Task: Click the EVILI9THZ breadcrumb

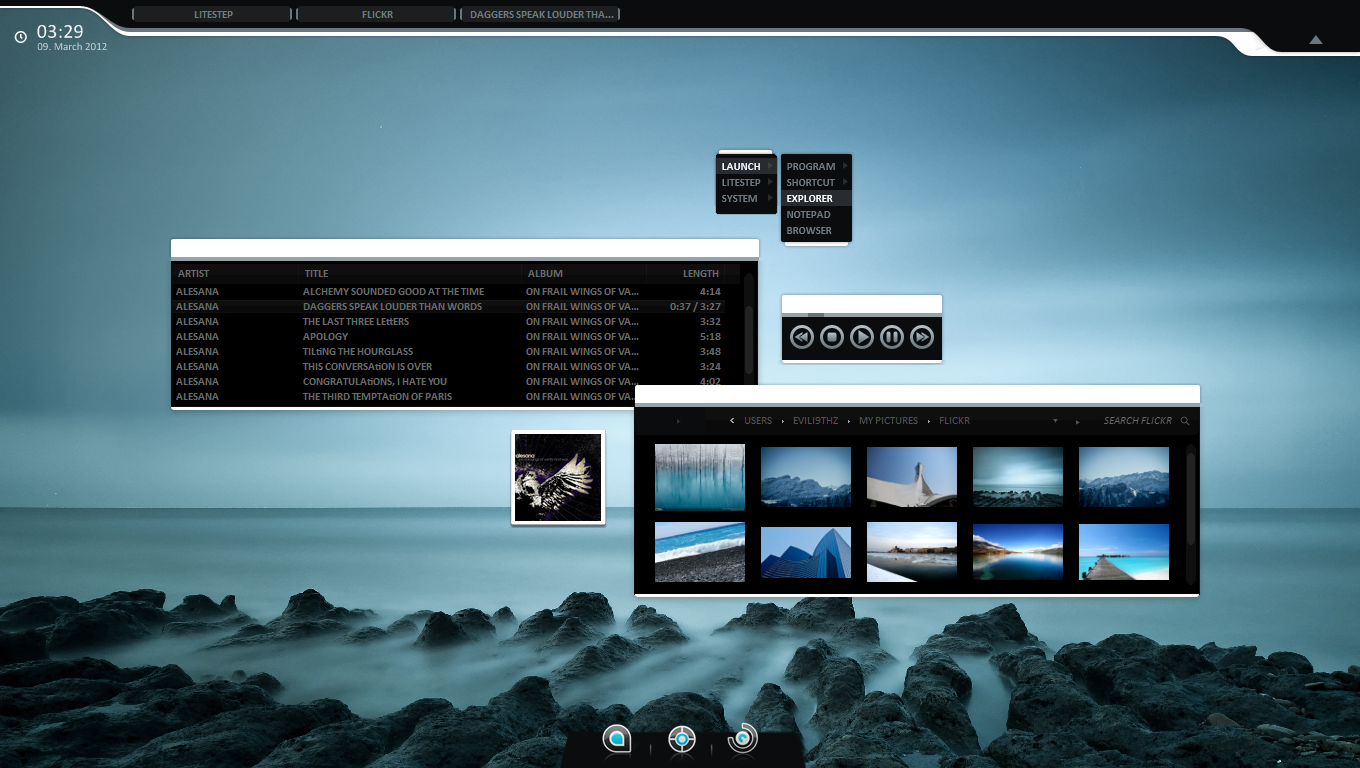Action: tap(815, 421)
